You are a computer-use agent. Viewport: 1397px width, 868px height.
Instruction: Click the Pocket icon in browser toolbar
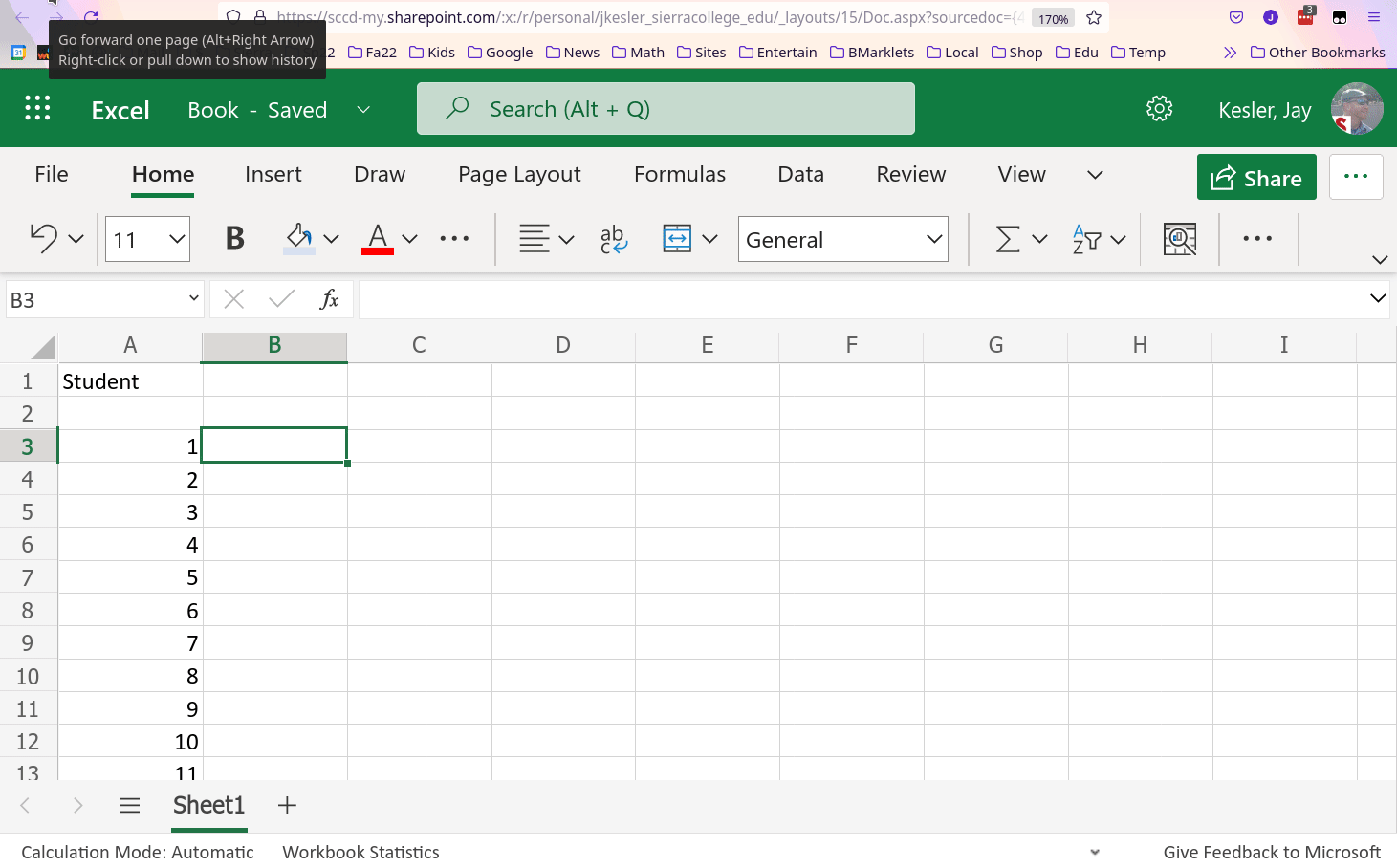(x=1236, y=17)
